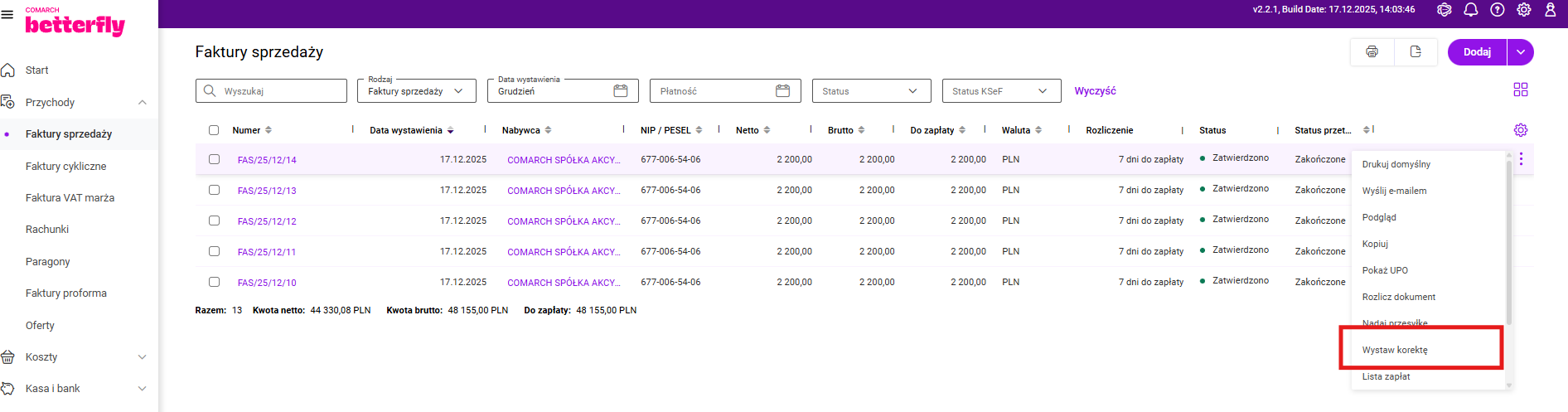Viewport: 1568px width, 412px height.
Task: Click the Wyczyść filters link
Action: pyautogui.click(x=1095, y=91)
